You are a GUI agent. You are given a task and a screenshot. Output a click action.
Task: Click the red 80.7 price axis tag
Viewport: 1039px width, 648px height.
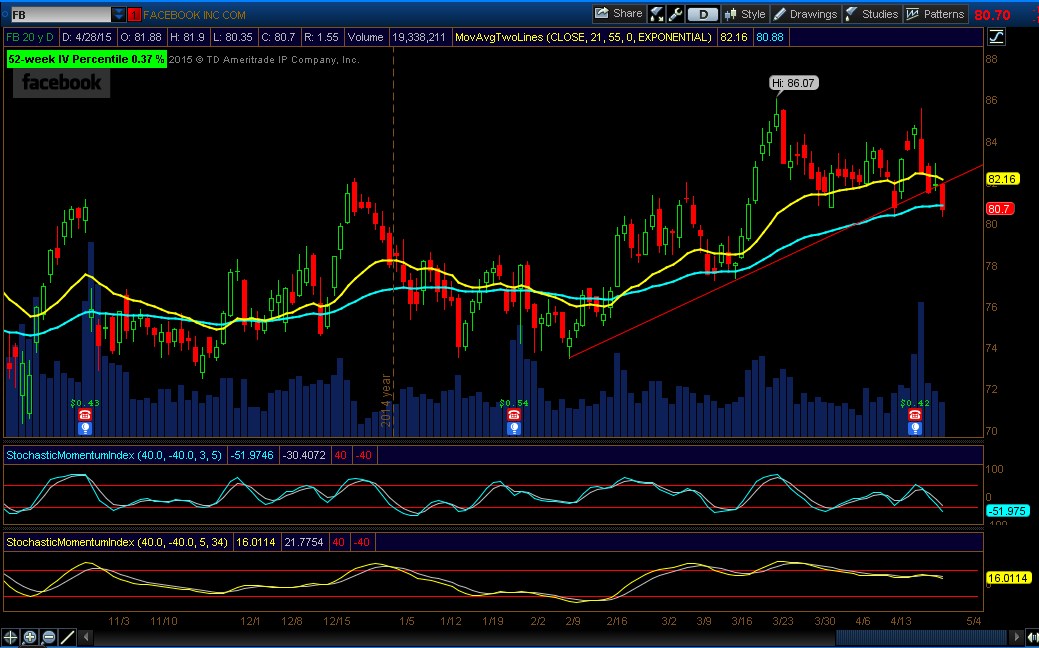(1000, 209)
